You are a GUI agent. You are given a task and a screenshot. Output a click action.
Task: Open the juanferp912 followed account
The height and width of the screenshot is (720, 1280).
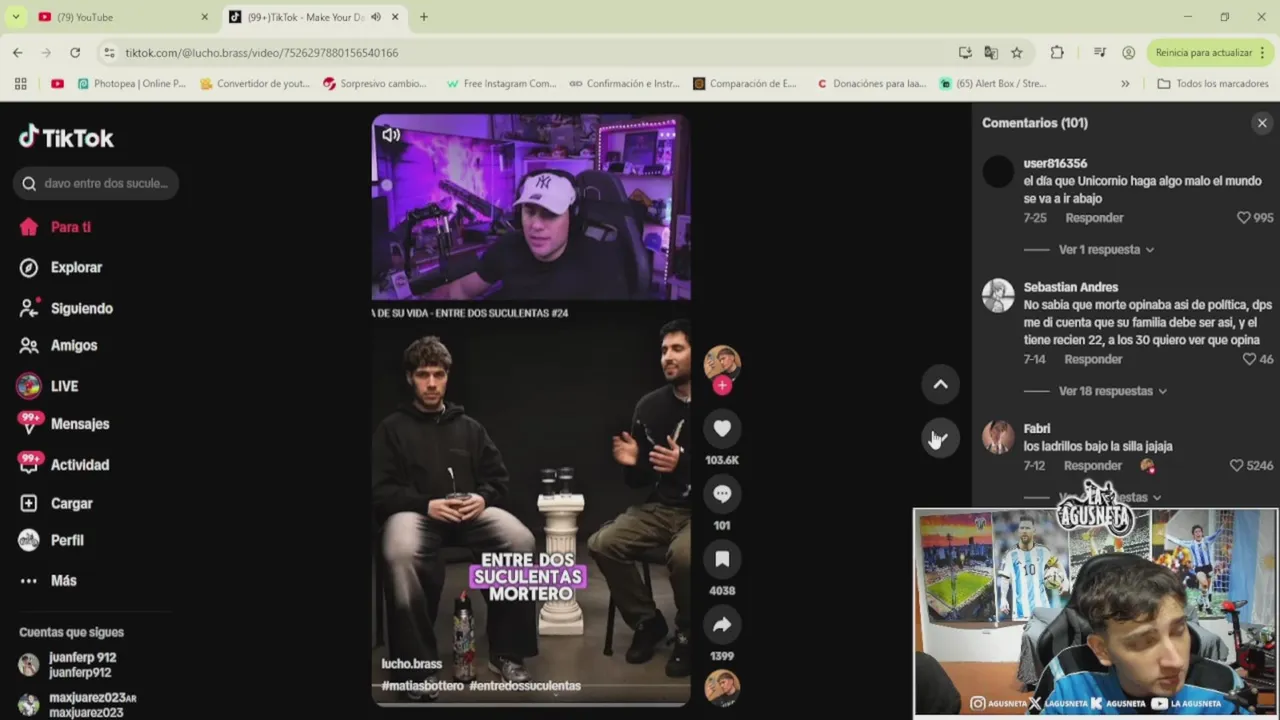coord(69,665)
